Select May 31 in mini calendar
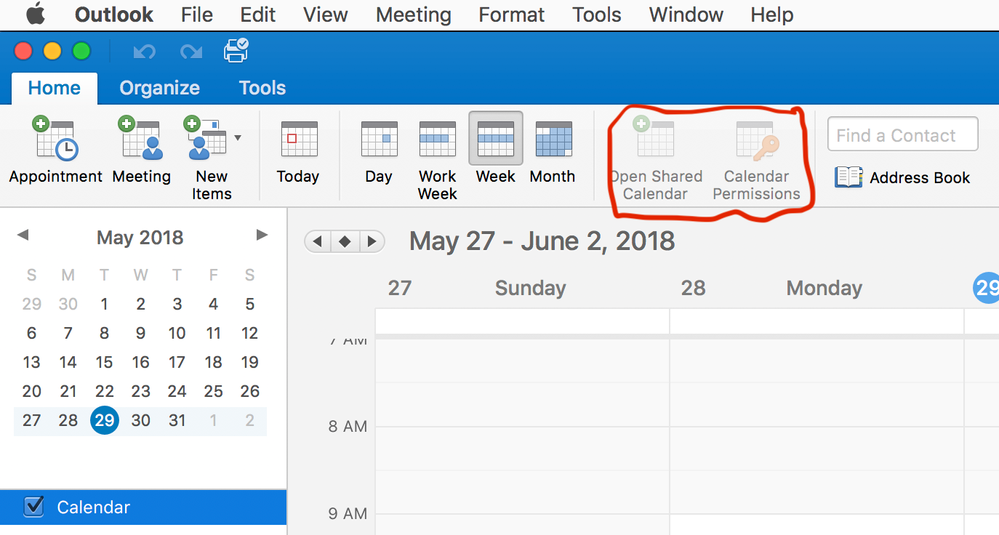This screenshot has width=999, height=535. (x=177, y=420)
